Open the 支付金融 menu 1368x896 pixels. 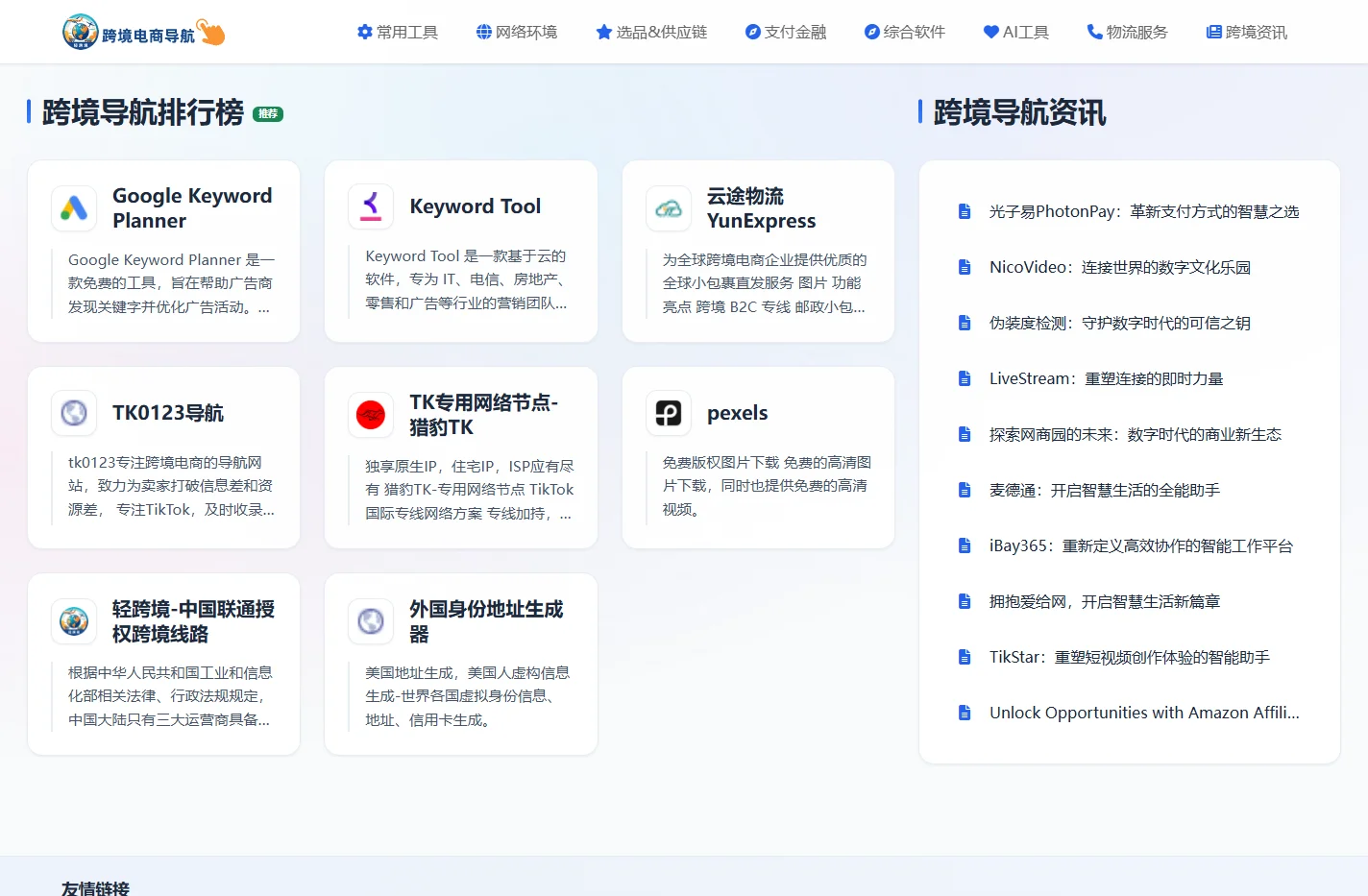click(x=786, y=32)
